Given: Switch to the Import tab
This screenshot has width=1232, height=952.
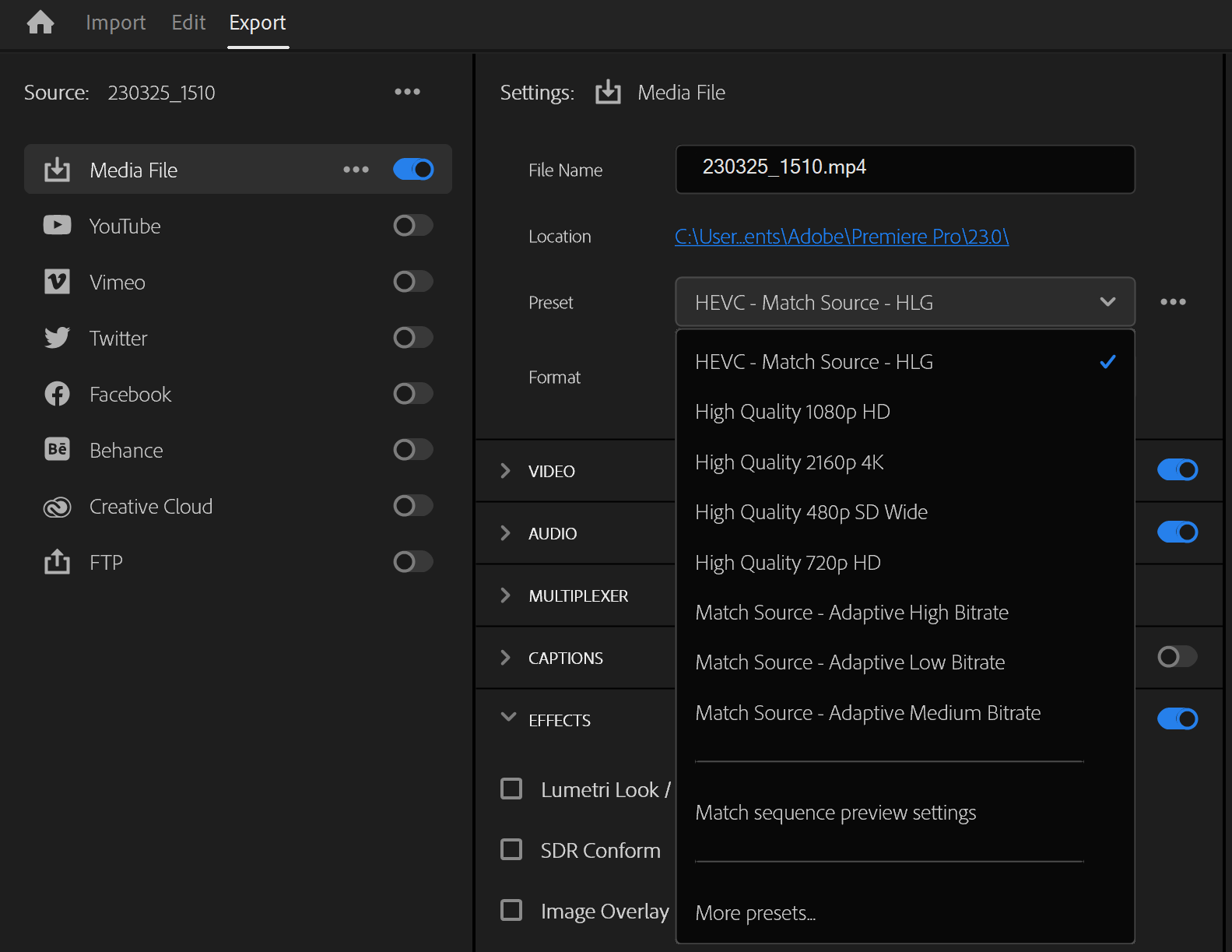Looking at the screenshot, I should point(115,23).
